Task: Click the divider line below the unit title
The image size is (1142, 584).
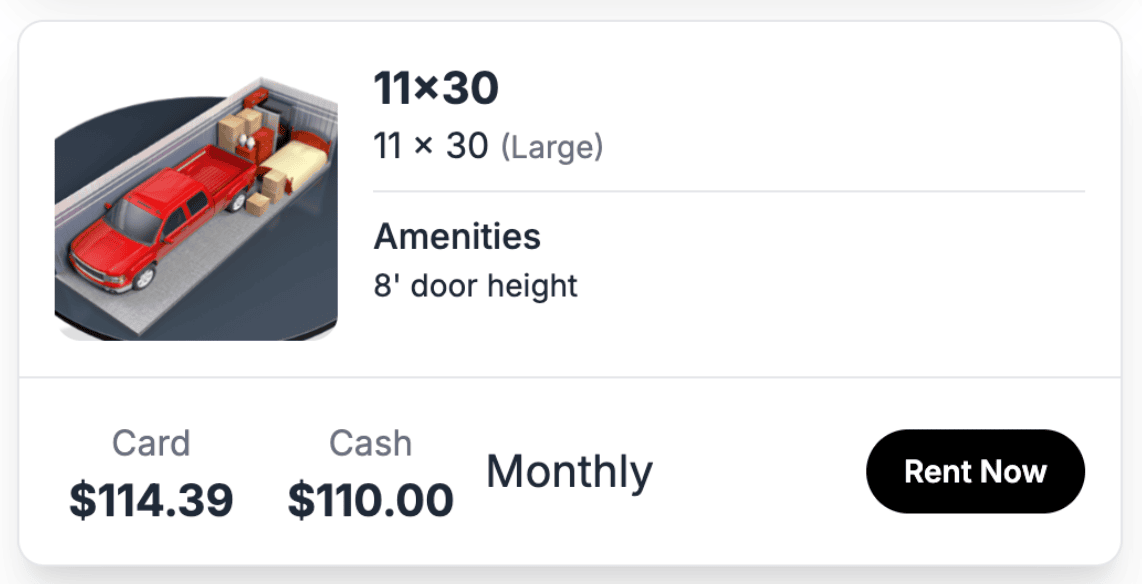Action: coord(729,191)
